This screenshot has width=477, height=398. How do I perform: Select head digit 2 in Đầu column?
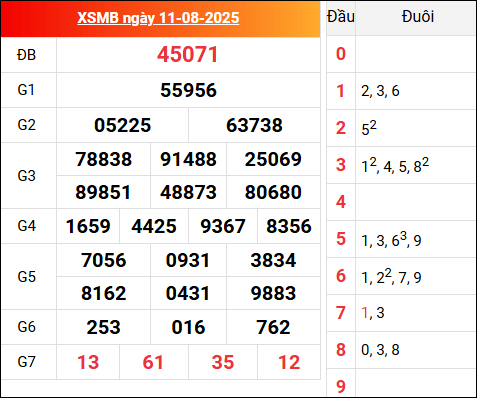click(341, 128)
